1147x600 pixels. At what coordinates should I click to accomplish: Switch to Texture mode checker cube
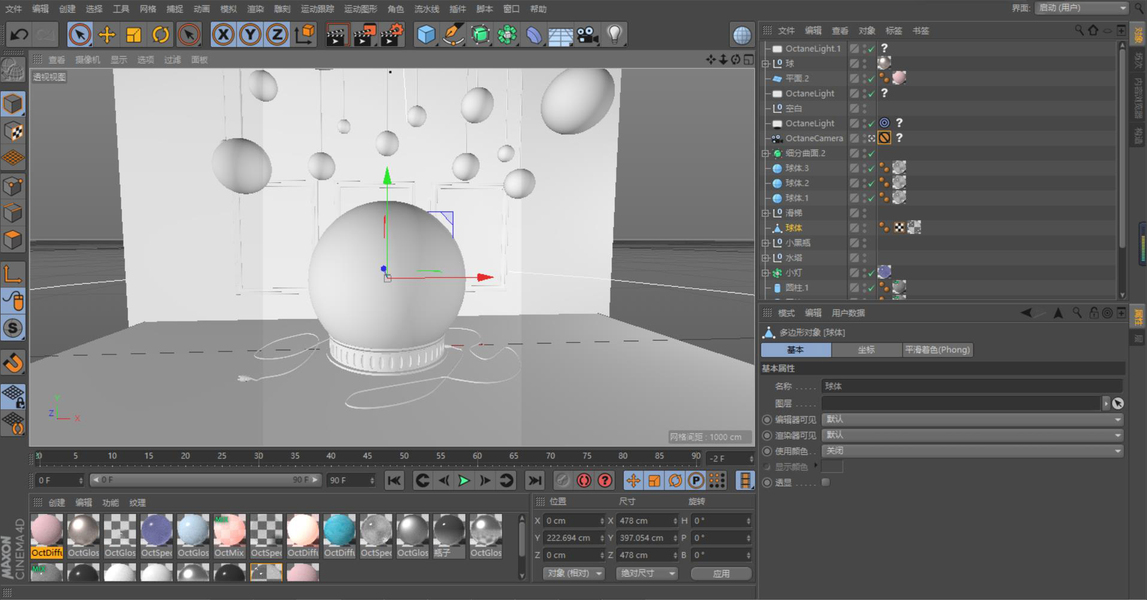click(12, 131)
